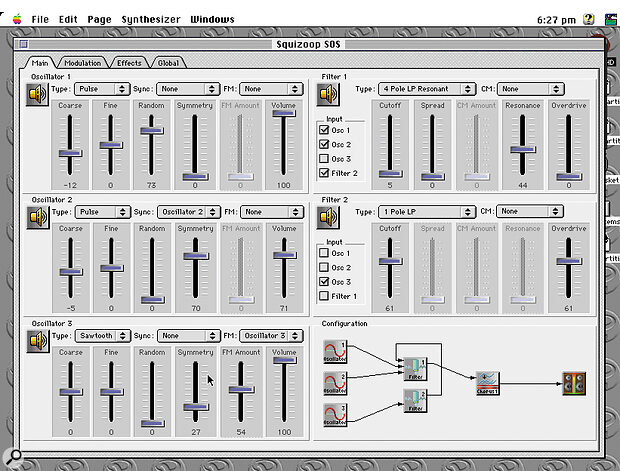Open the File menu
Screen dimensions: 620x471
click(40, 19)
